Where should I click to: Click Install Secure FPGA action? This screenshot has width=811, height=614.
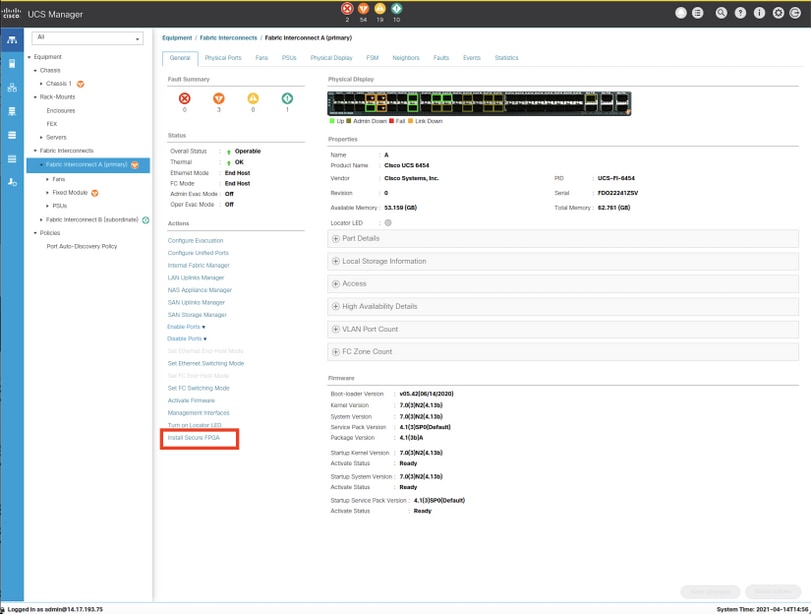(194, 438)
